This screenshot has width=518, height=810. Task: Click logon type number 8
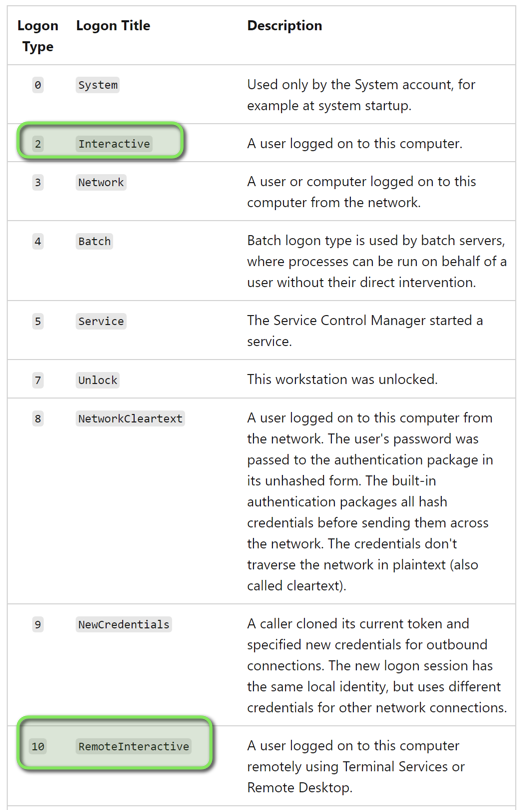(x=38, y=418)
